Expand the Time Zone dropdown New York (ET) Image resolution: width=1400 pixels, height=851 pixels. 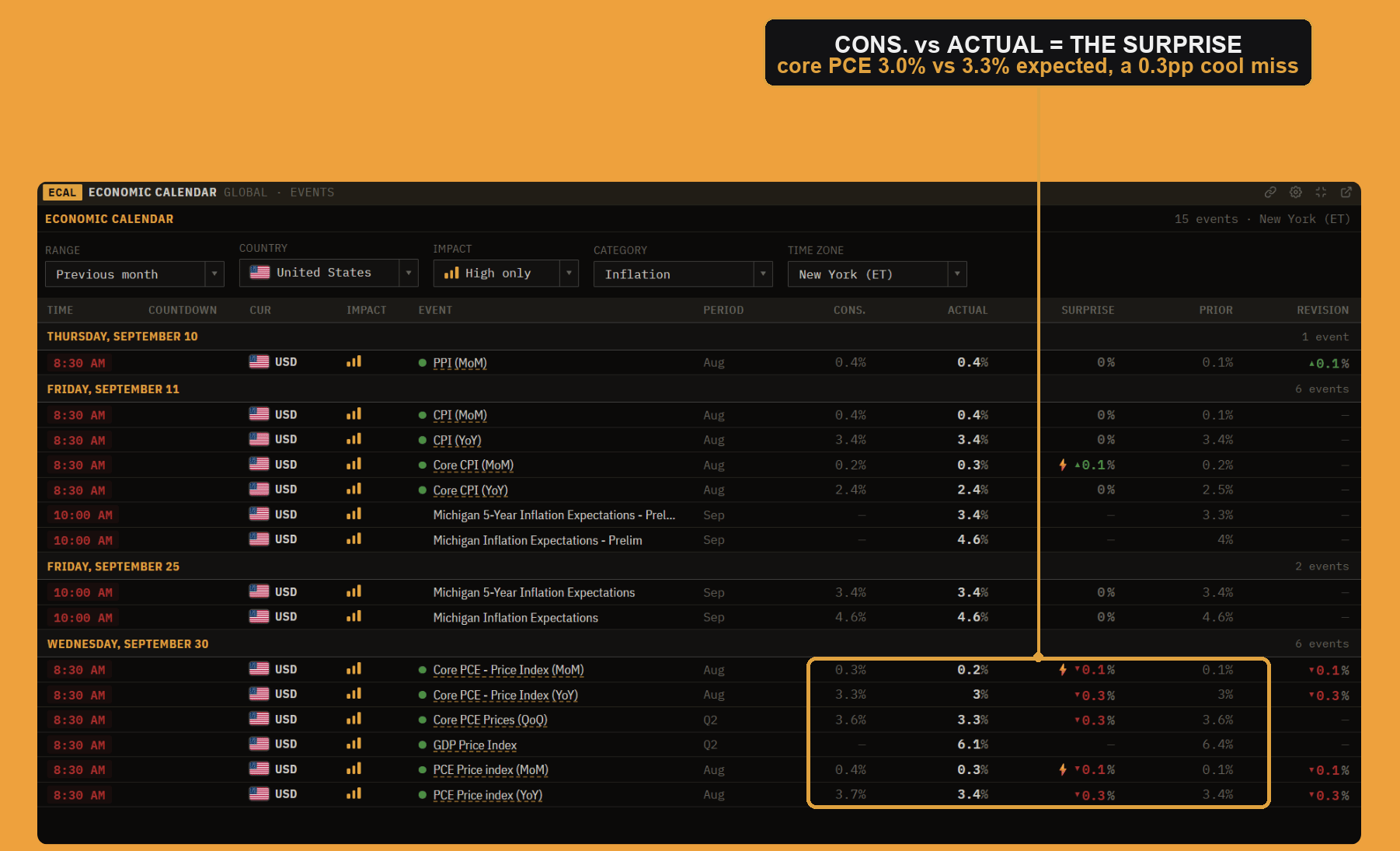pyautogui.click(x=877, y=274)
